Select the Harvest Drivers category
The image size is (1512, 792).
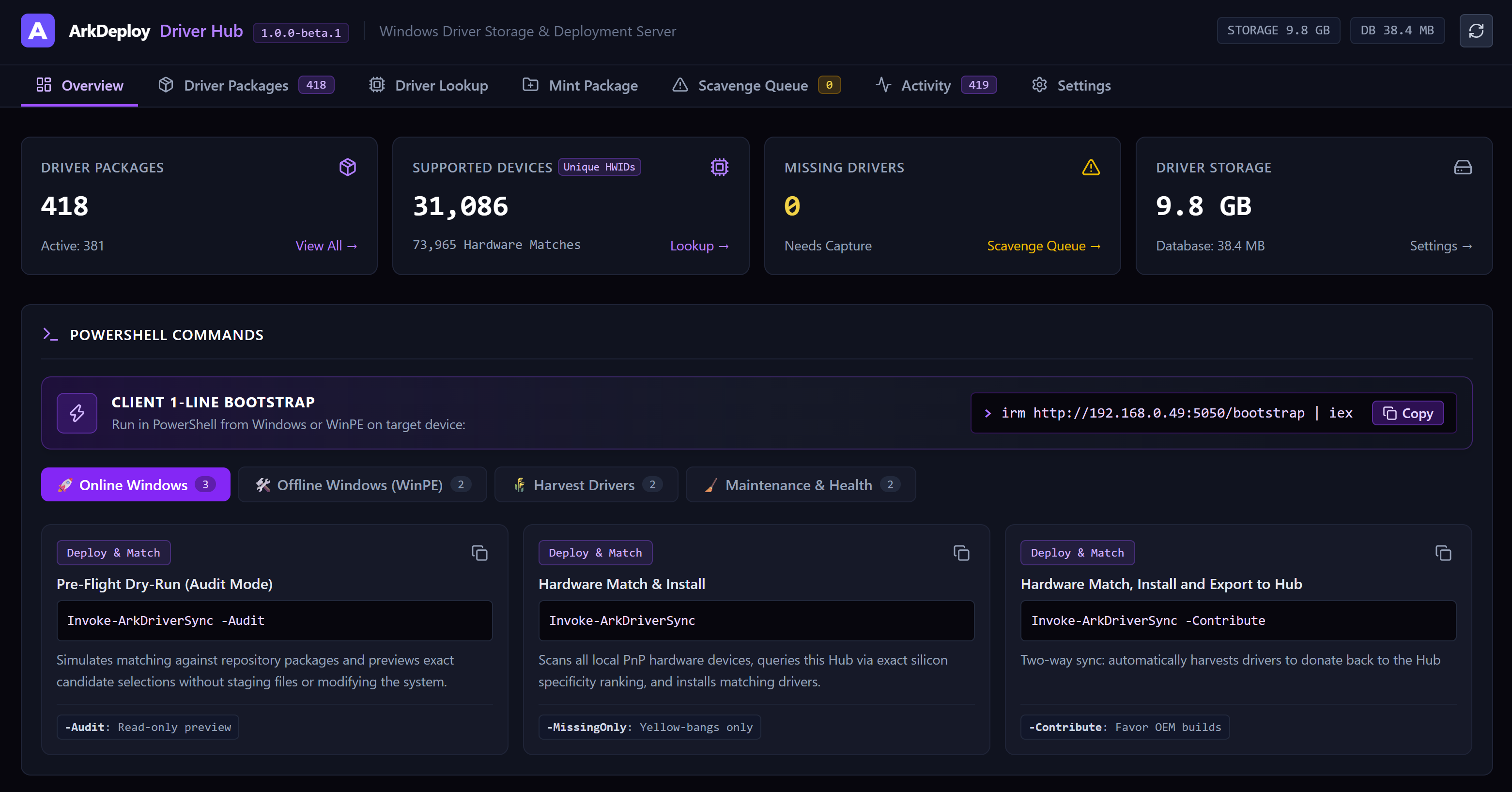click(x=586, y=484)
